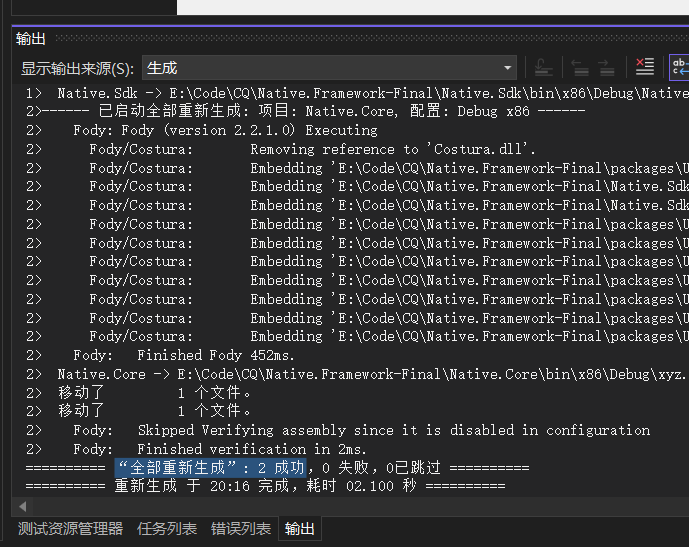689x547 pixels.
Task: Go to next message in output
Action: [x=606, y=68]
